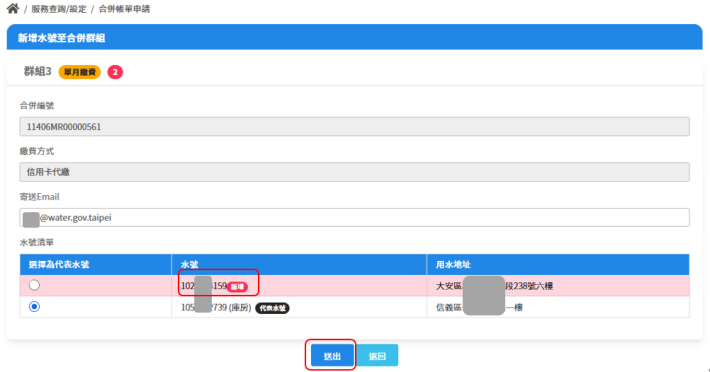Click the 繳費方式 信用卡代繳 field
The width and height of the screenshot is (710, 372).
[x=355, y=172]
